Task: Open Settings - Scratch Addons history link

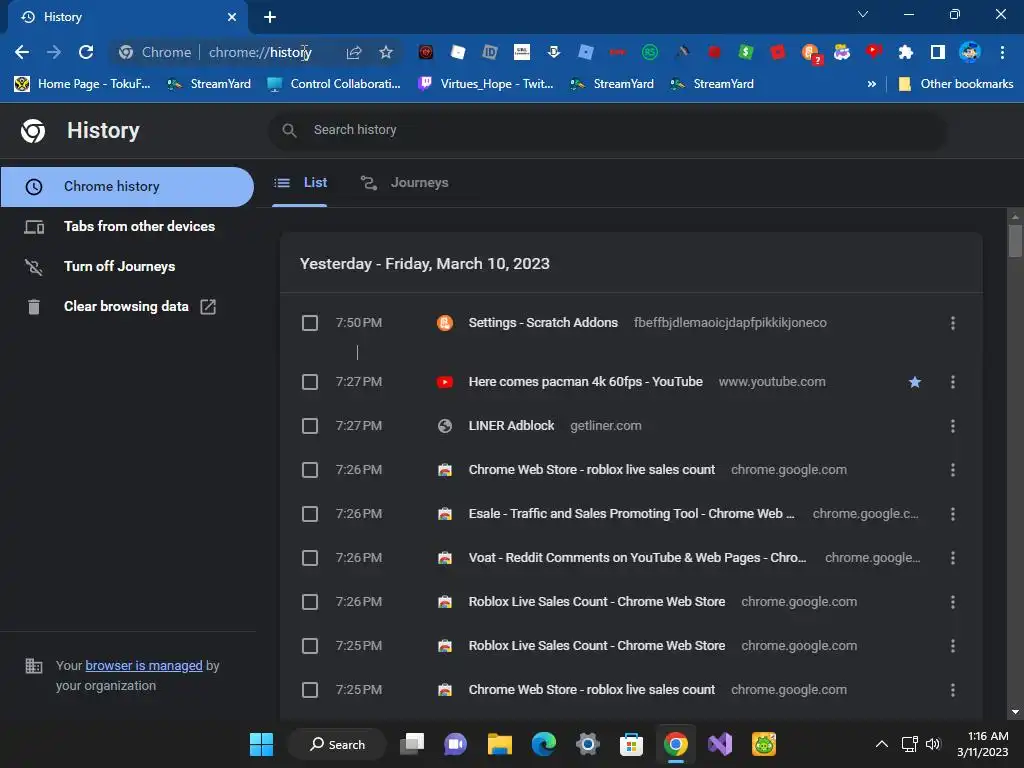Action: (543, 323)
